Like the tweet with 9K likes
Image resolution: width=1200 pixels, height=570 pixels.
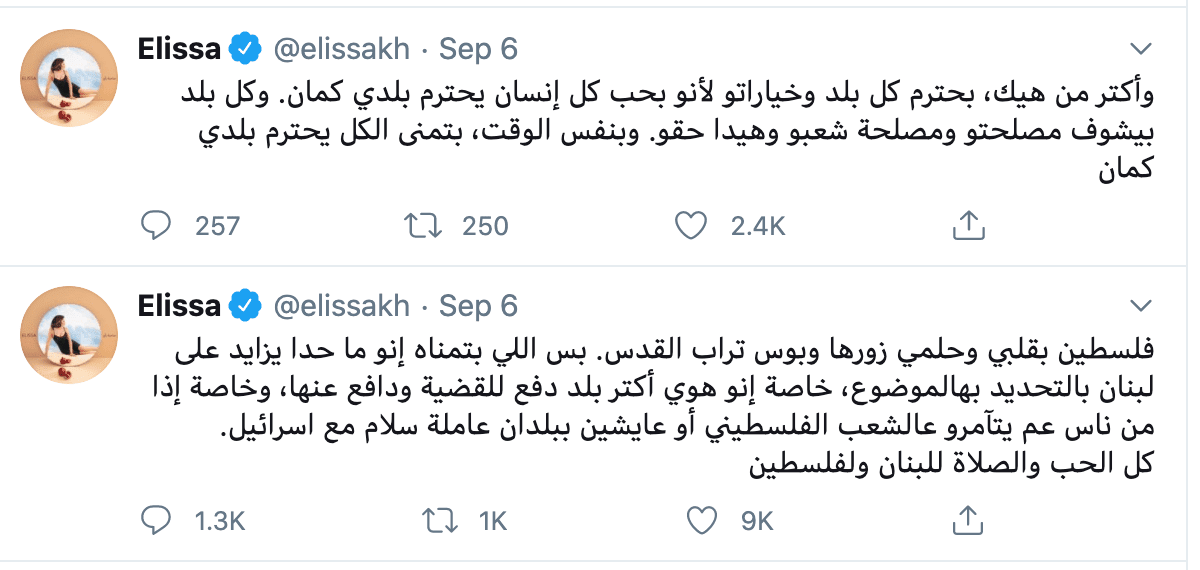(704, 520)
